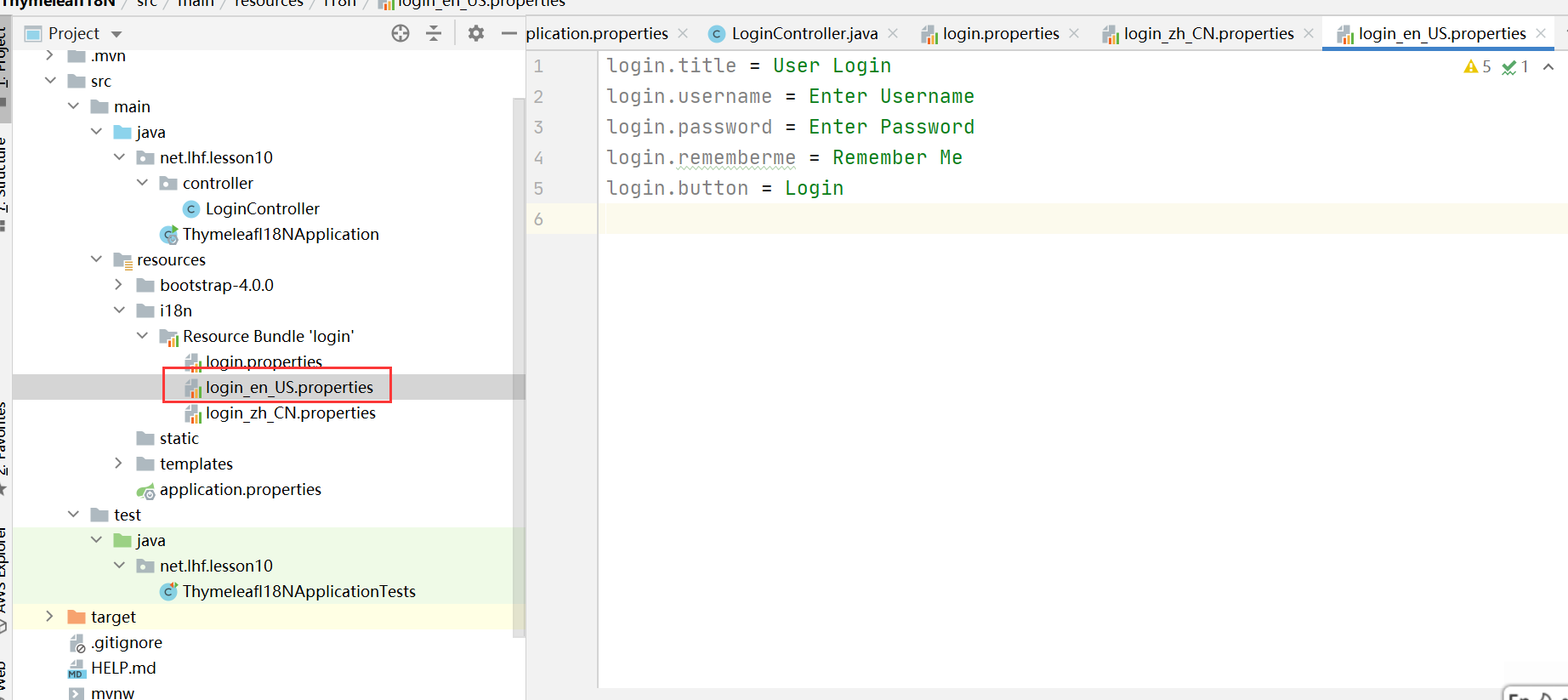Expand the bootstrap-4.0.0 folder
The width and height of the screenshot is (1568, 700).
[118, 285]
